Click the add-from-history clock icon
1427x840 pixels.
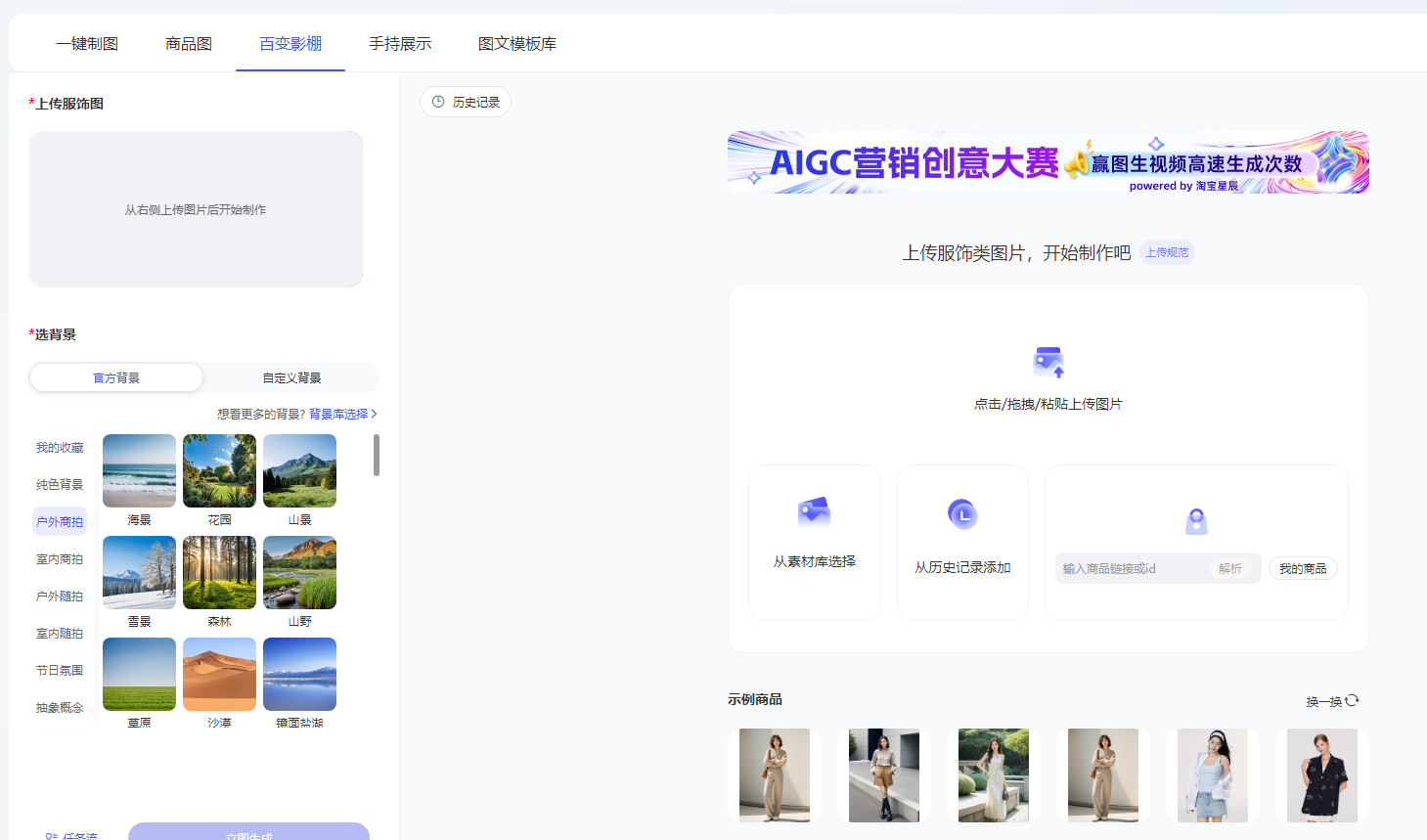(962, 514)
